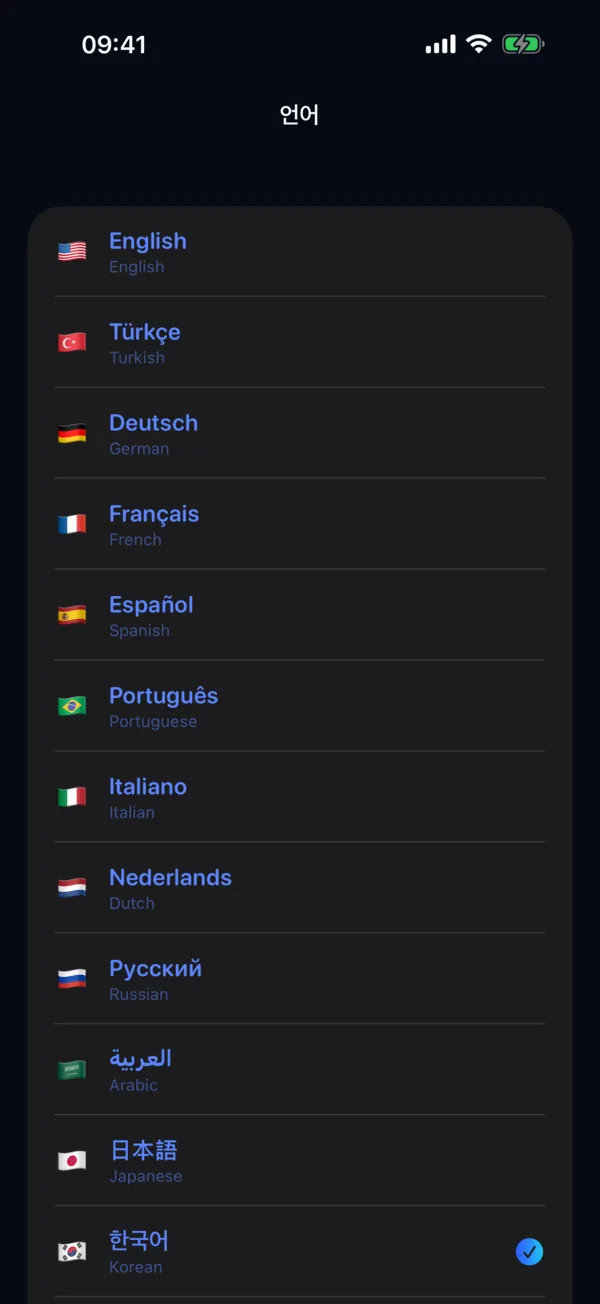The image size is (600, 1304).
Task: Tap the United States flag icon
Action: tap(72, 251)
